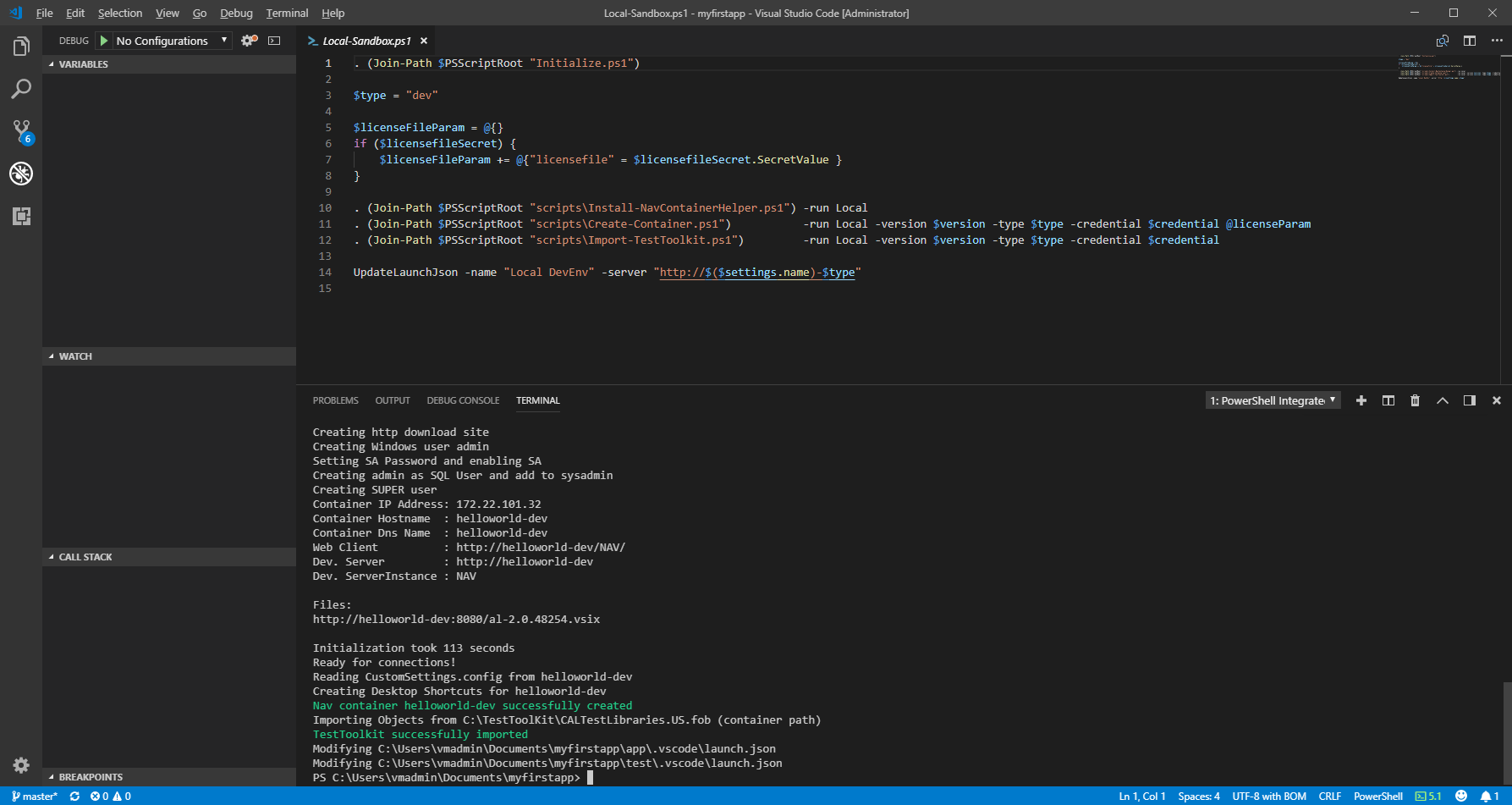1512x805 pixels.
Task: Switch to the PROBLEMS tab
Action: pyautogui.click(x=335, y=400)
